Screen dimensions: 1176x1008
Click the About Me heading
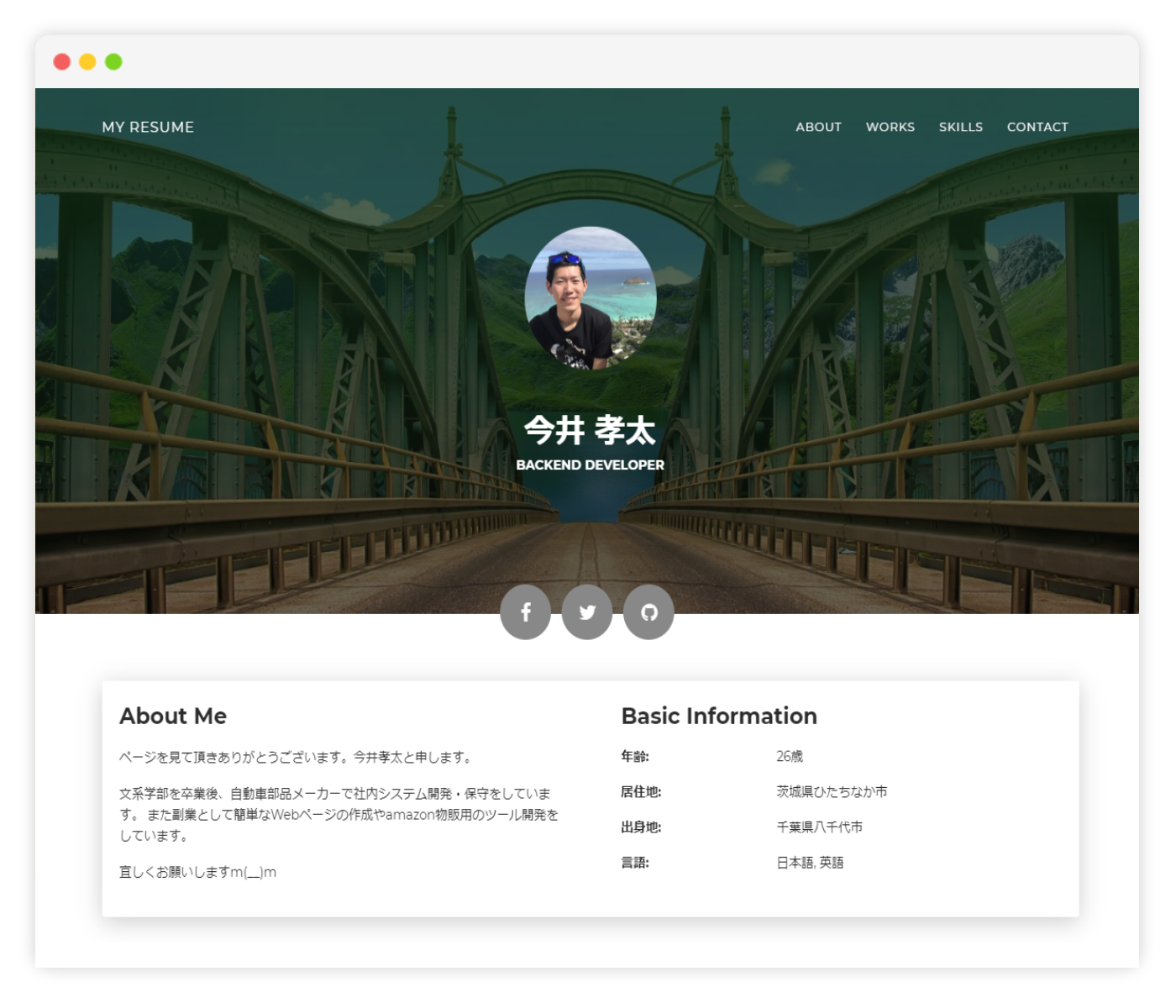[173, 716]
